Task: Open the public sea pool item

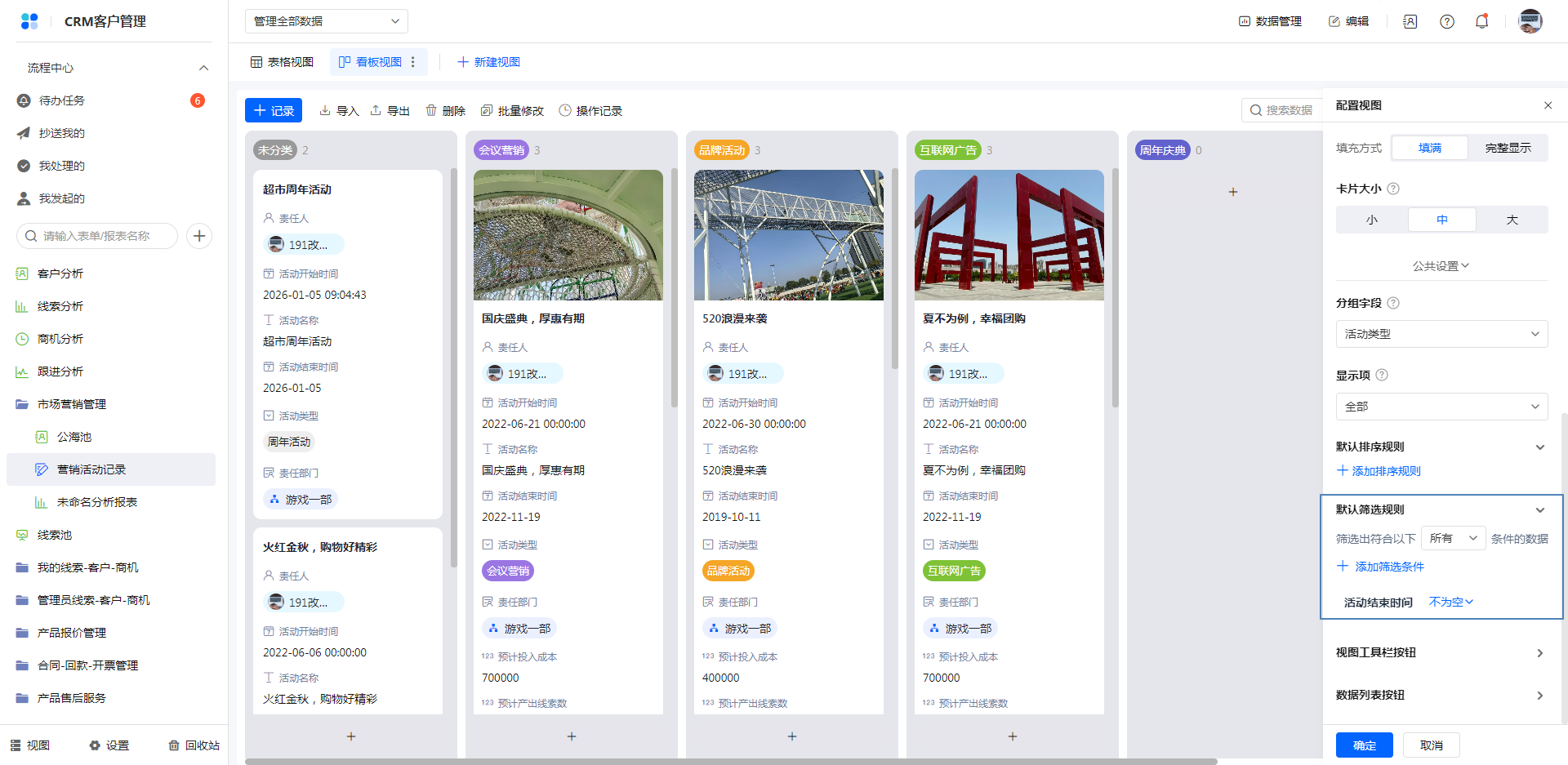Action: 74,437
